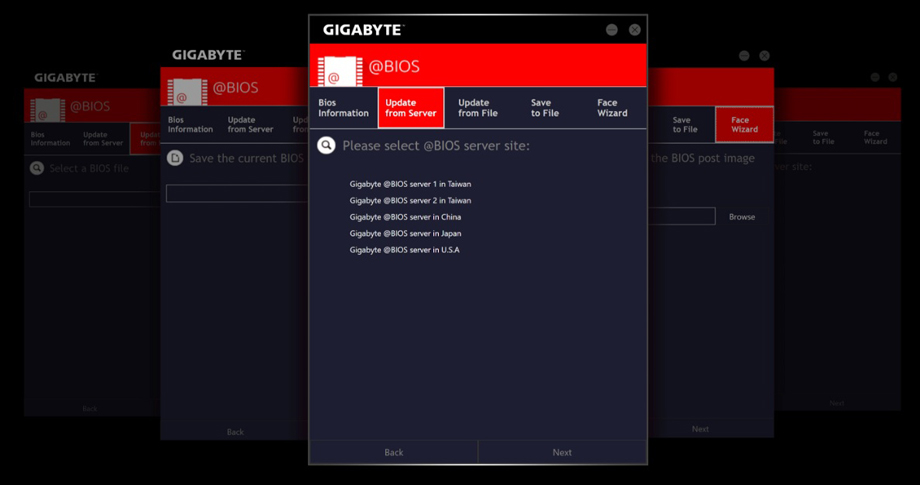Open Save to File tab in Face Wizard window
Viewport: 920px width, 485px height.
[685, 125]
